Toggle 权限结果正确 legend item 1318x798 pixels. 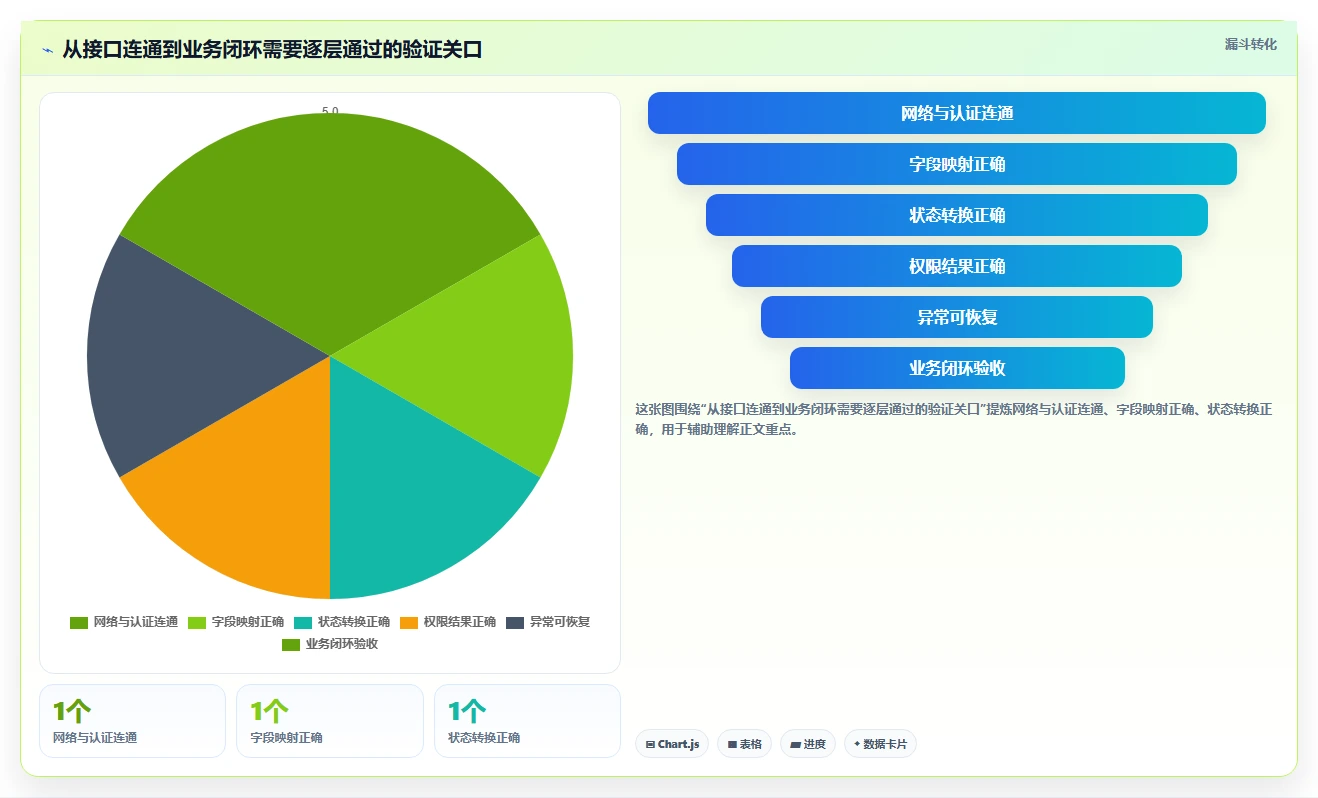pyautogui.click(x=448, y=622)
